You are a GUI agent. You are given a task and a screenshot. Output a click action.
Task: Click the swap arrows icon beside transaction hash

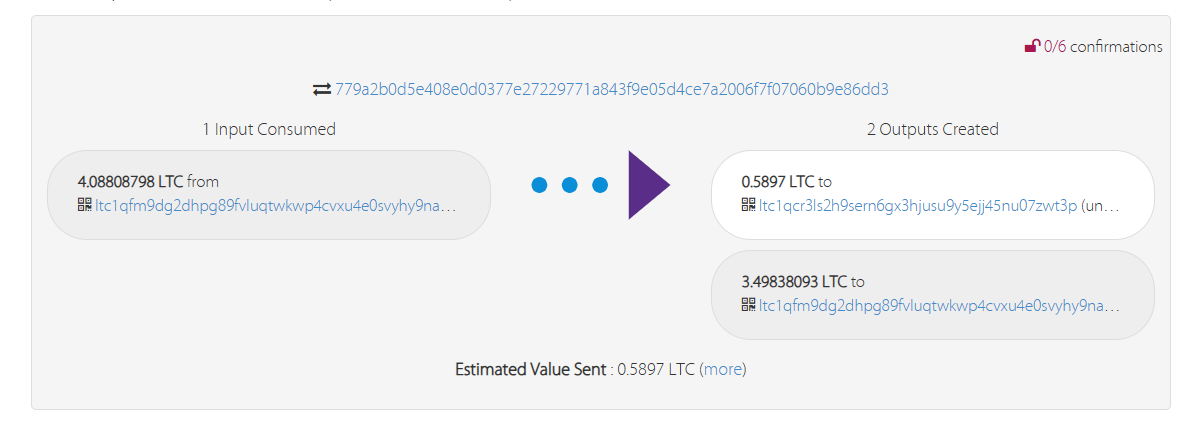321,89
